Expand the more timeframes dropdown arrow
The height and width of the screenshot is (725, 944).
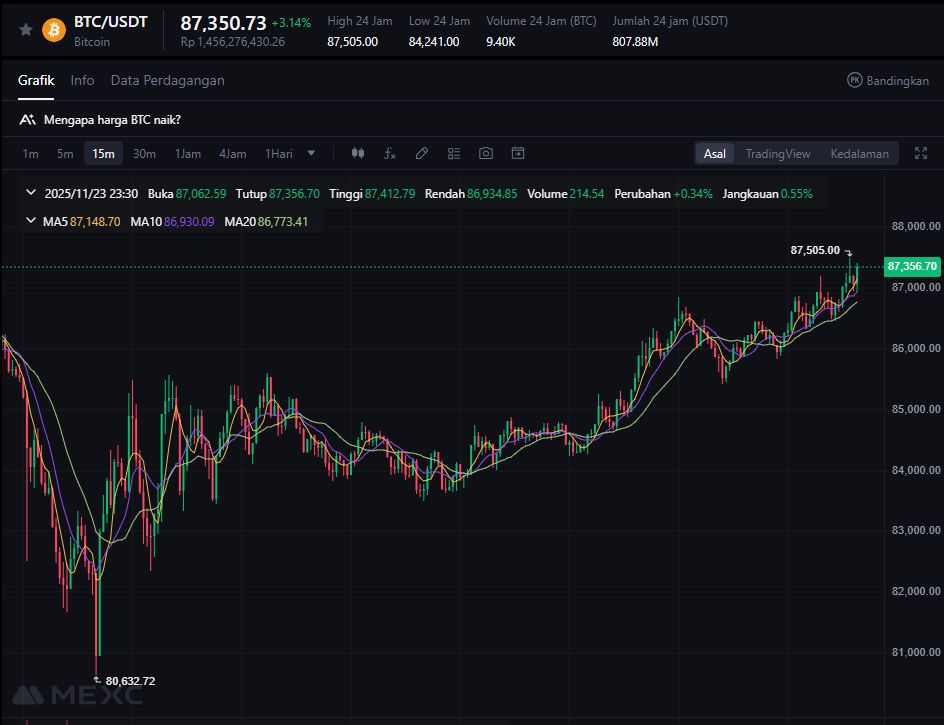311,153
